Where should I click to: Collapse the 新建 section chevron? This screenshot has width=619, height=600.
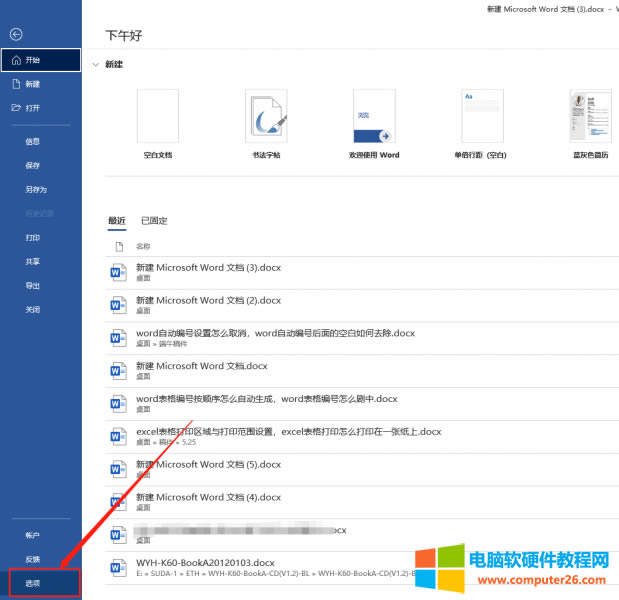95,65
